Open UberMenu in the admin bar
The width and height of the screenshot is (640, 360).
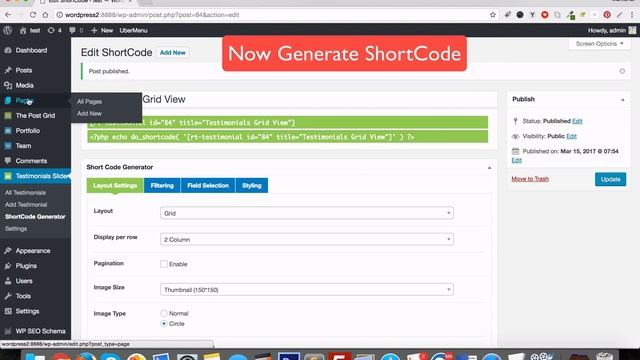click(x=133, y=30)
